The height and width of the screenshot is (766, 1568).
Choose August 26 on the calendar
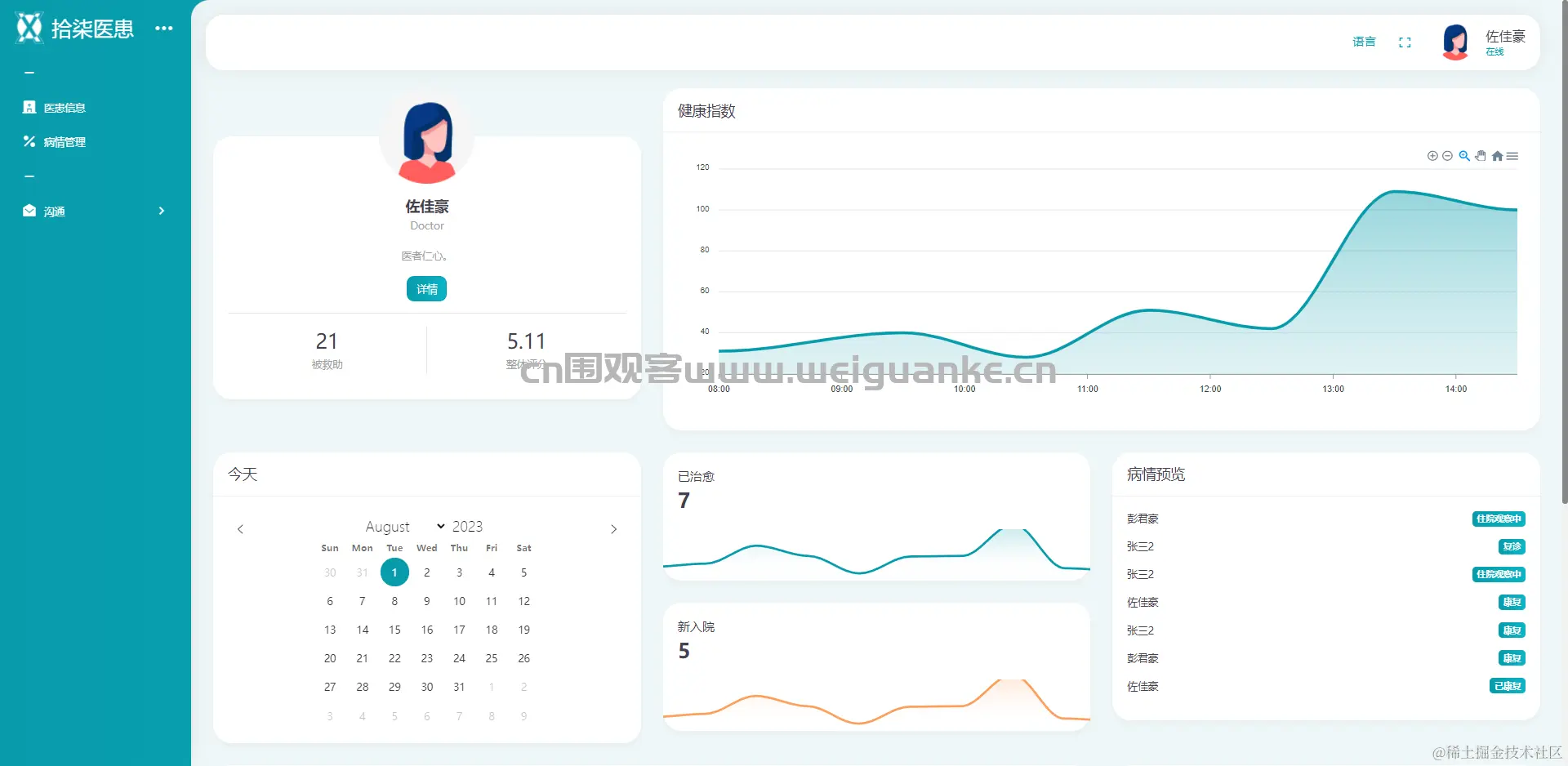pos(524,658)
